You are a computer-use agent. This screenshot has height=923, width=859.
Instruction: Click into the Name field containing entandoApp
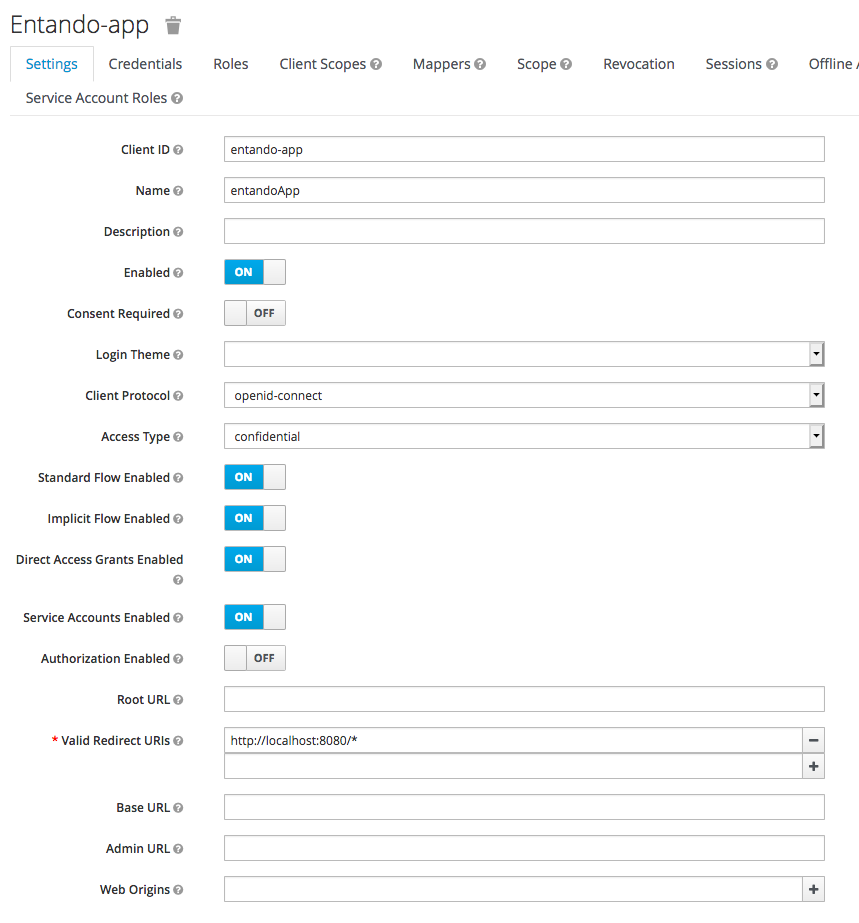pos(524,190)
